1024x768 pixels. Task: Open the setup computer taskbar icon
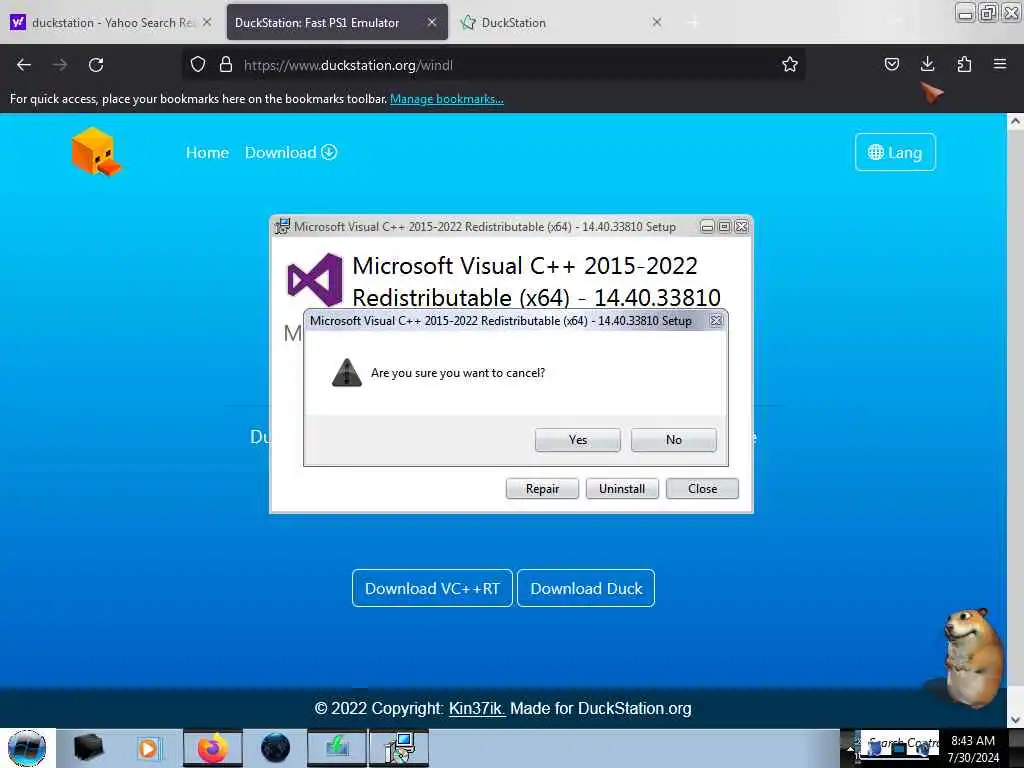[399, 748]
